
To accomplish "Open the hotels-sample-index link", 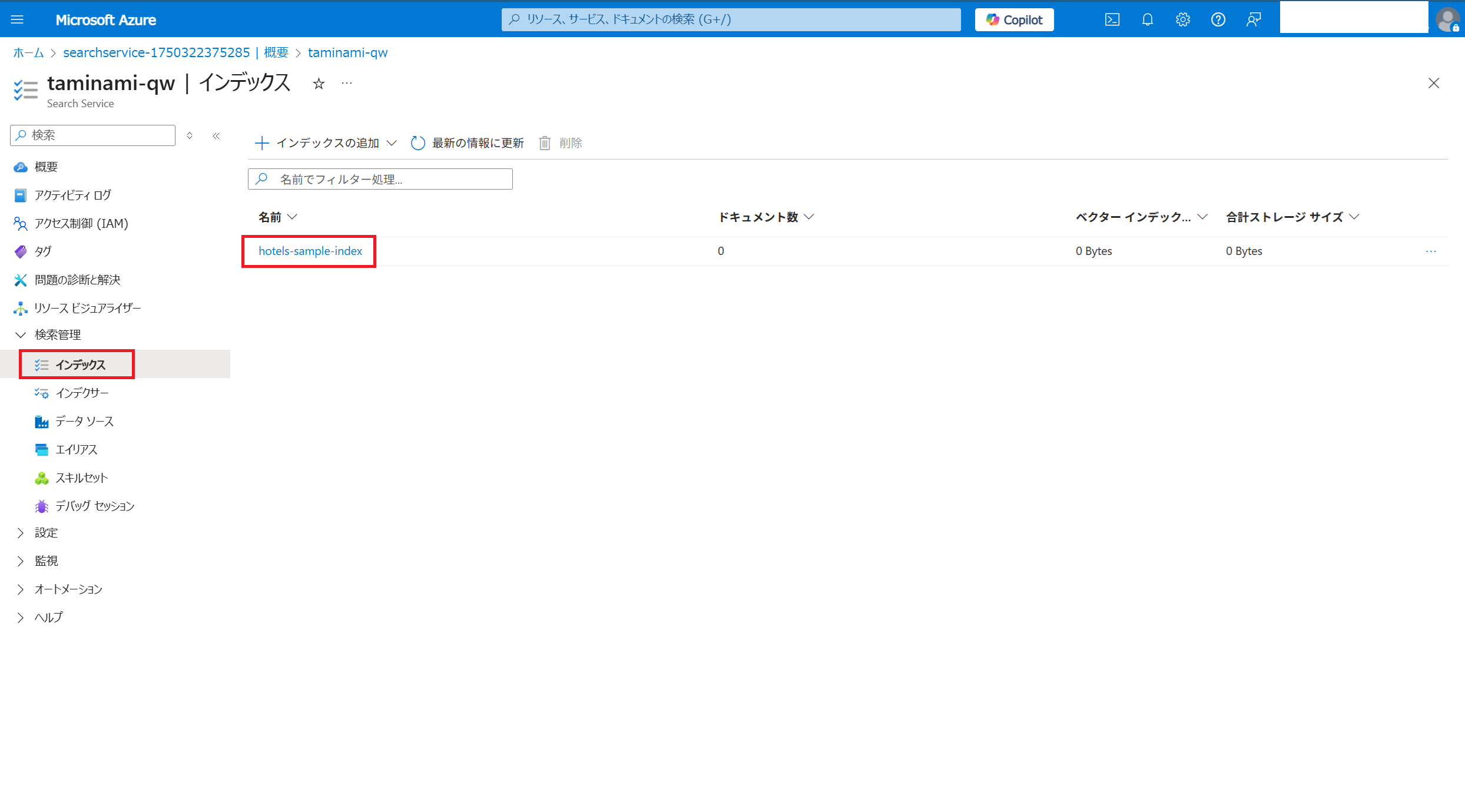I will [310, 251].
